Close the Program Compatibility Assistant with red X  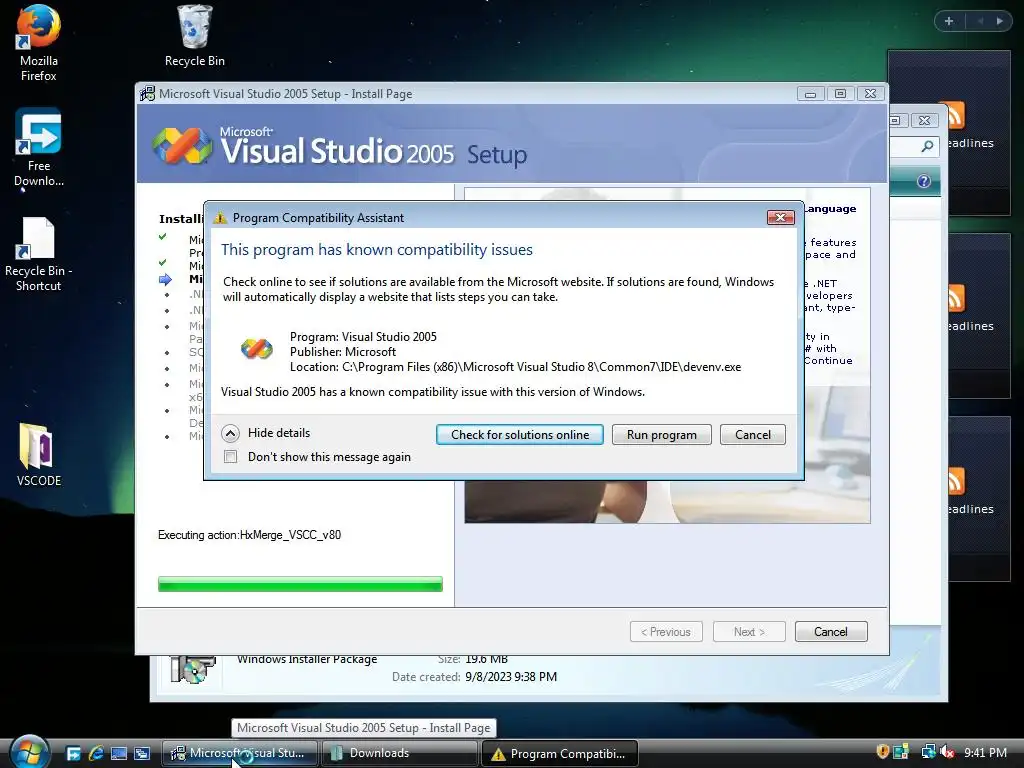(x=780, y=217)
